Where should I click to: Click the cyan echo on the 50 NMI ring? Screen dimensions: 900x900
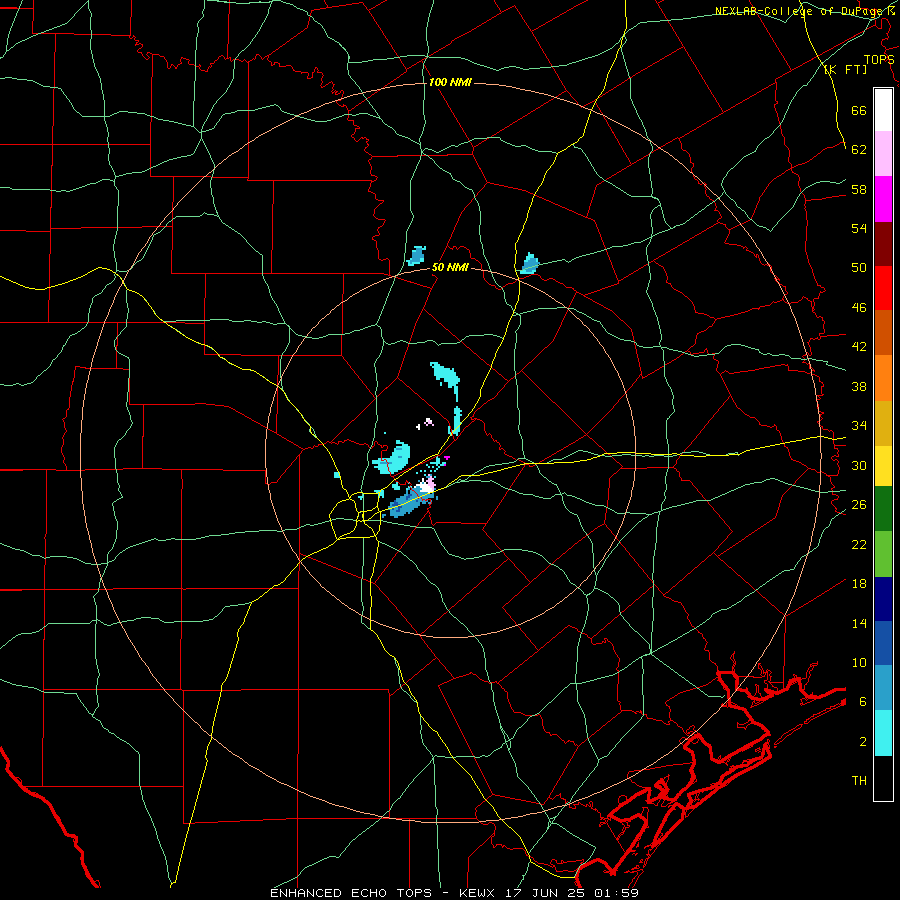pyautogui.click(x=530, y=263)
